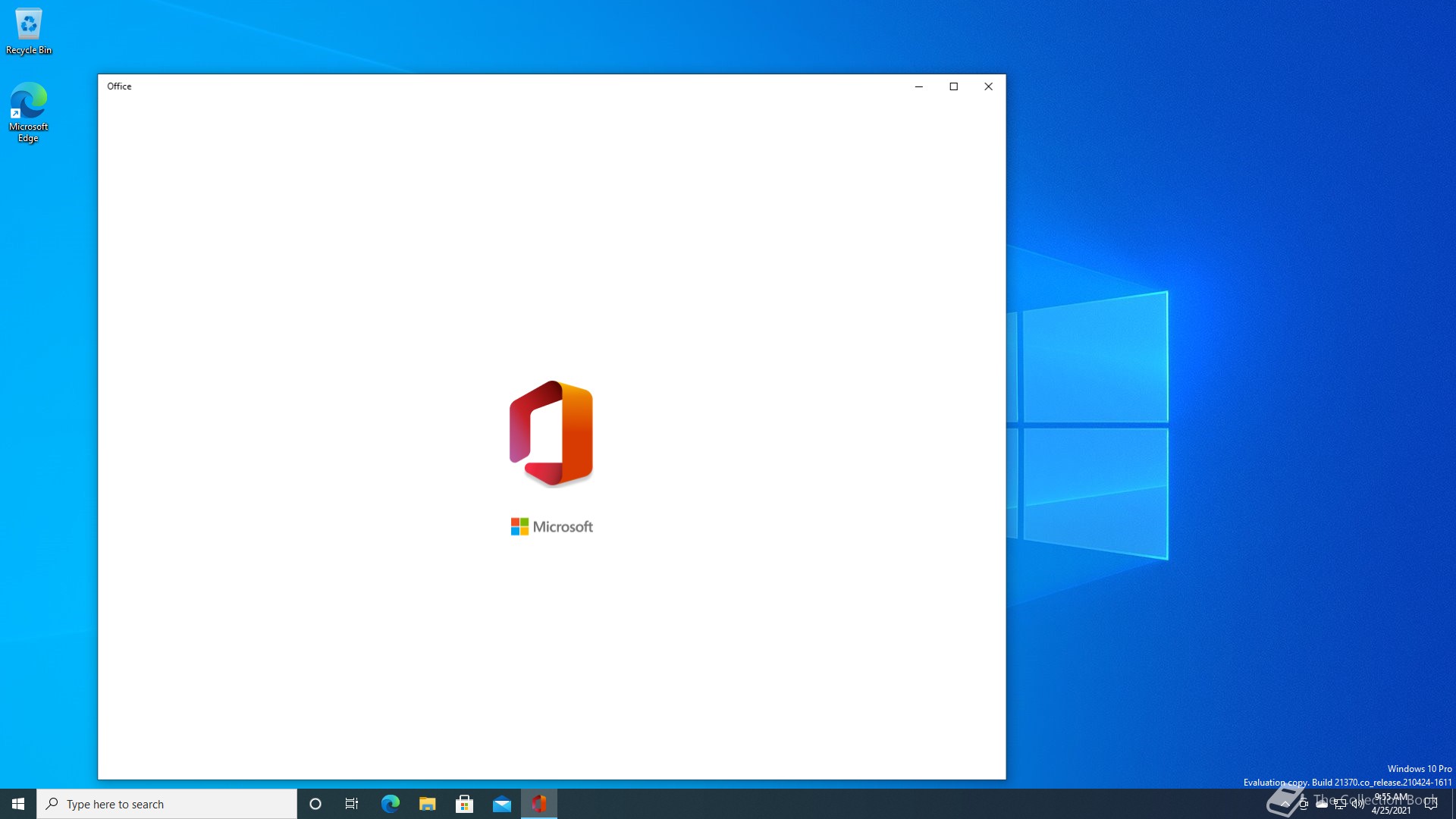Launch Microsoft Edge from the taskbar
Viewport: 1456px width, 819px height.
pos(390,804)
